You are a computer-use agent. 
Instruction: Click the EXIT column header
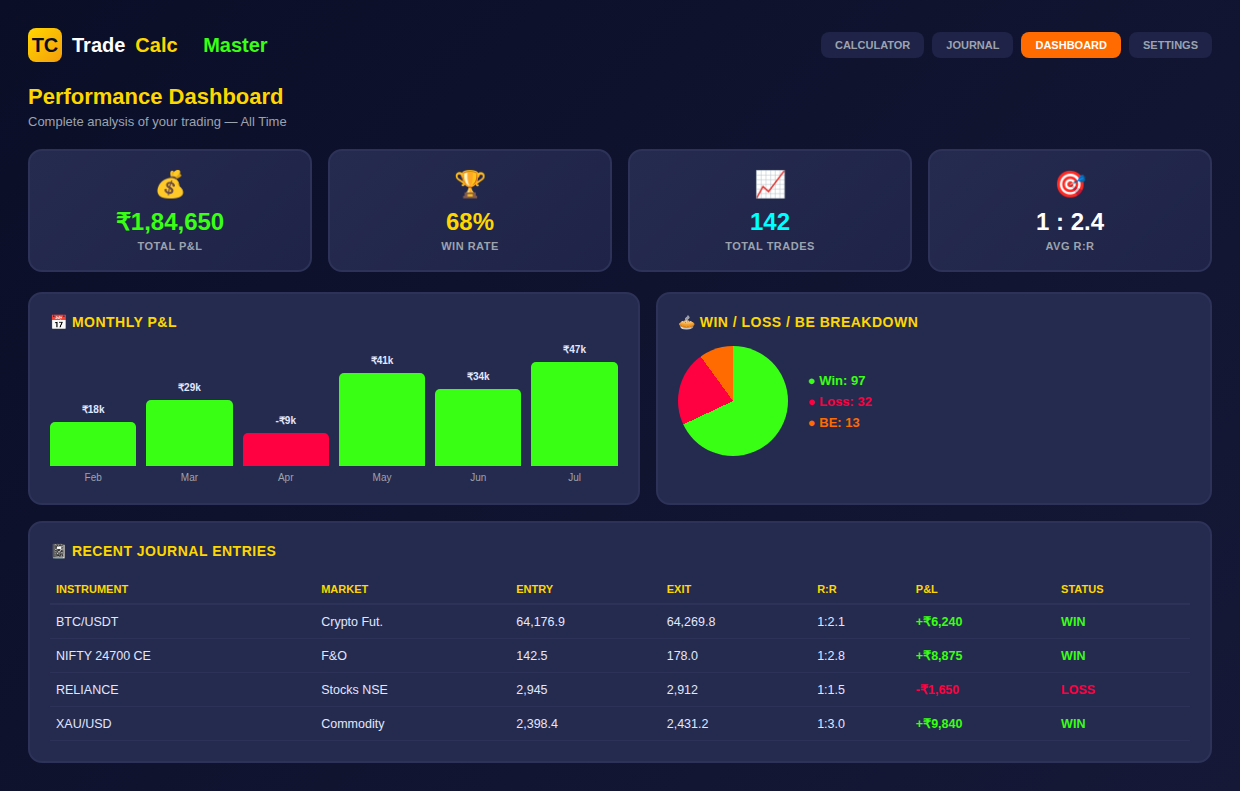pyautogui.click(x=679, y=589)
